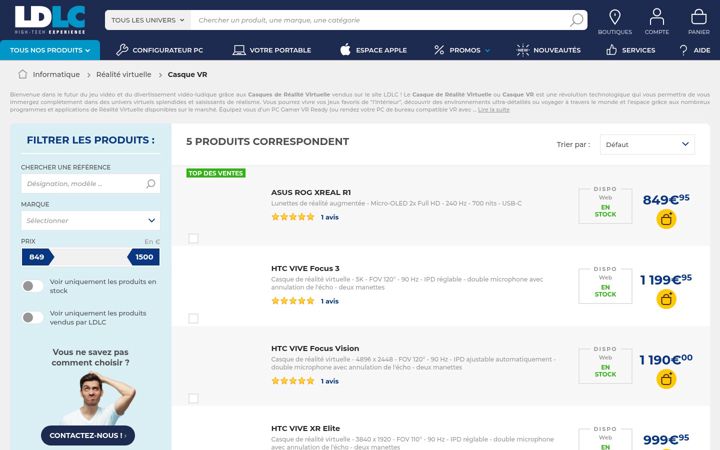Click the percent Promos icon
Screen dimensions: 720x450
pyautogui.click(x=439, y=50)
